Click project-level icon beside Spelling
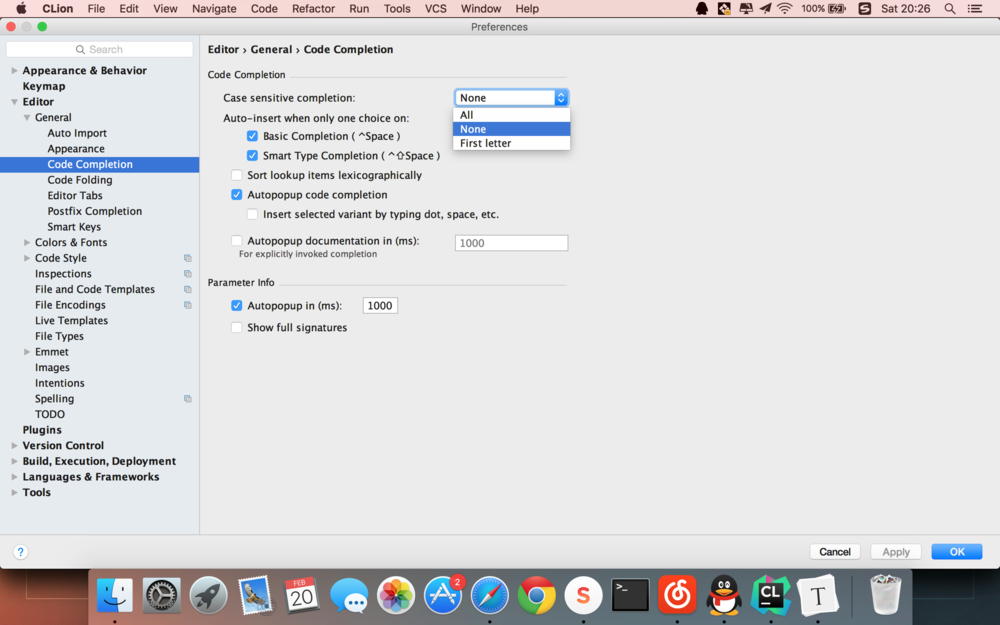Image resolution: width=1000 pixels, height=625 pixels. click(x=188, y=399)
